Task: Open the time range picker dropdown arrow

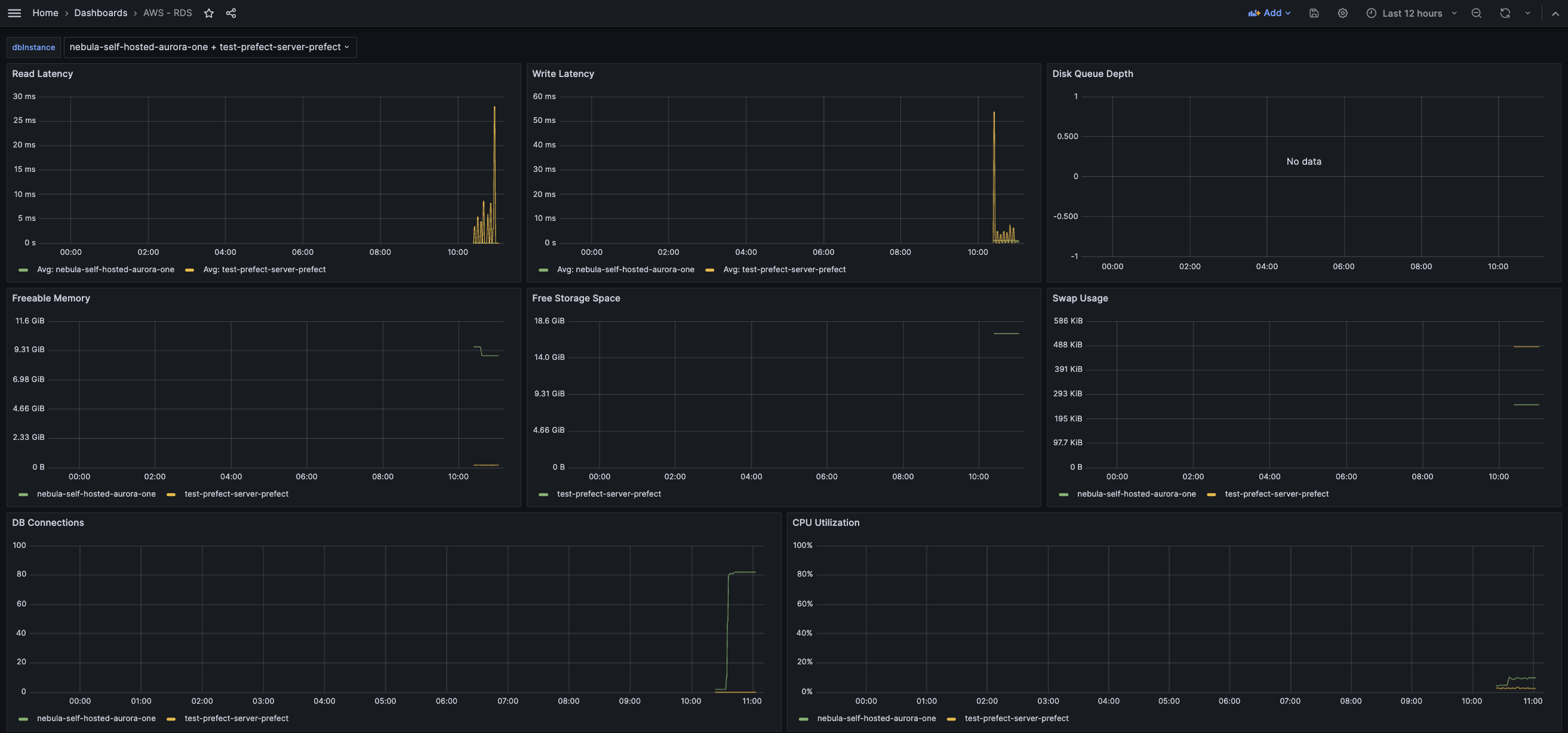Action: [1455, 13]
